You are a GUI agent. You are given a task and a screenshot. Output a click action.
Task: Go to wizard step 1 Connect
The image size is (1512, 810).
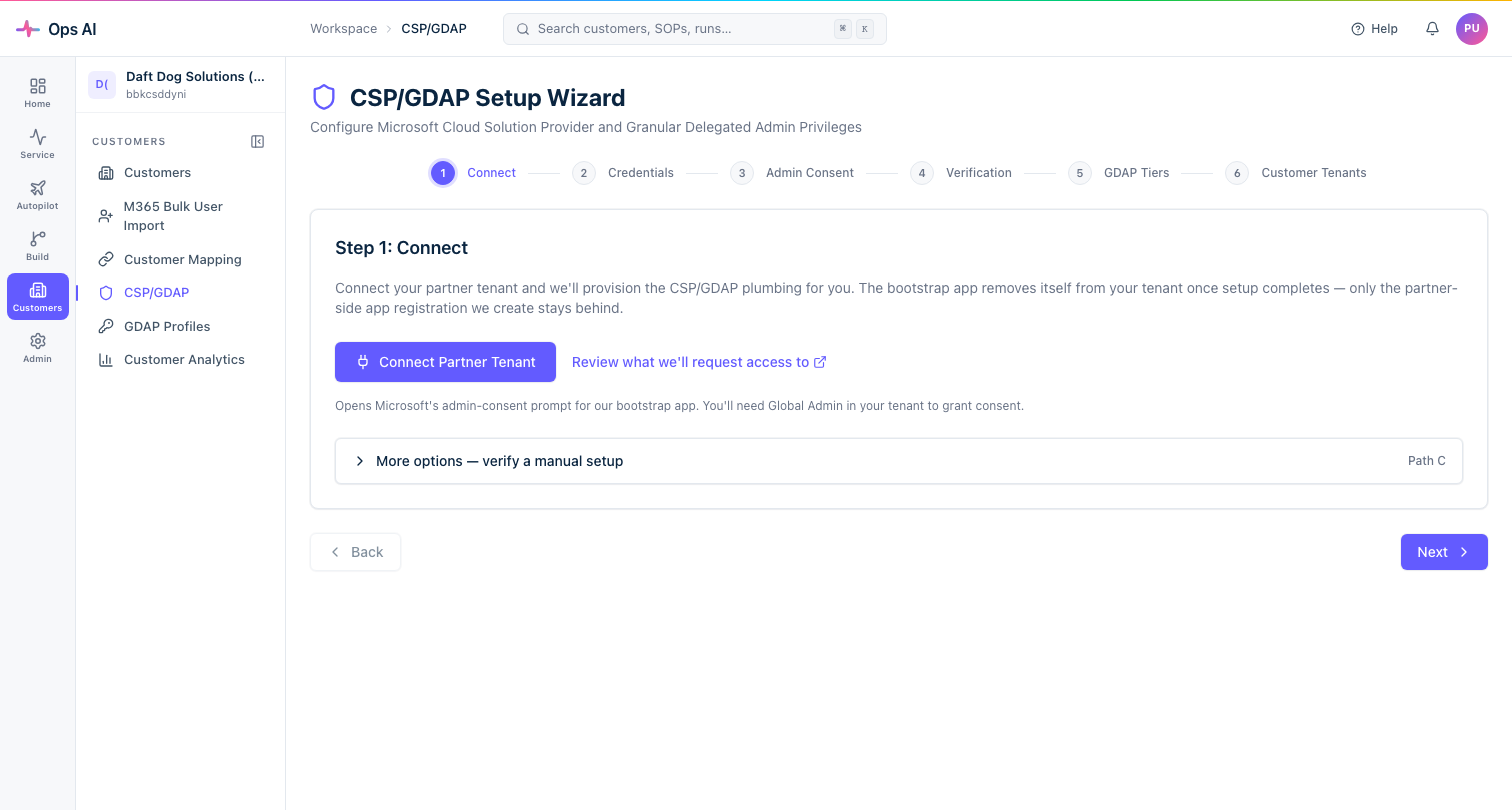[x=473, y=173]
